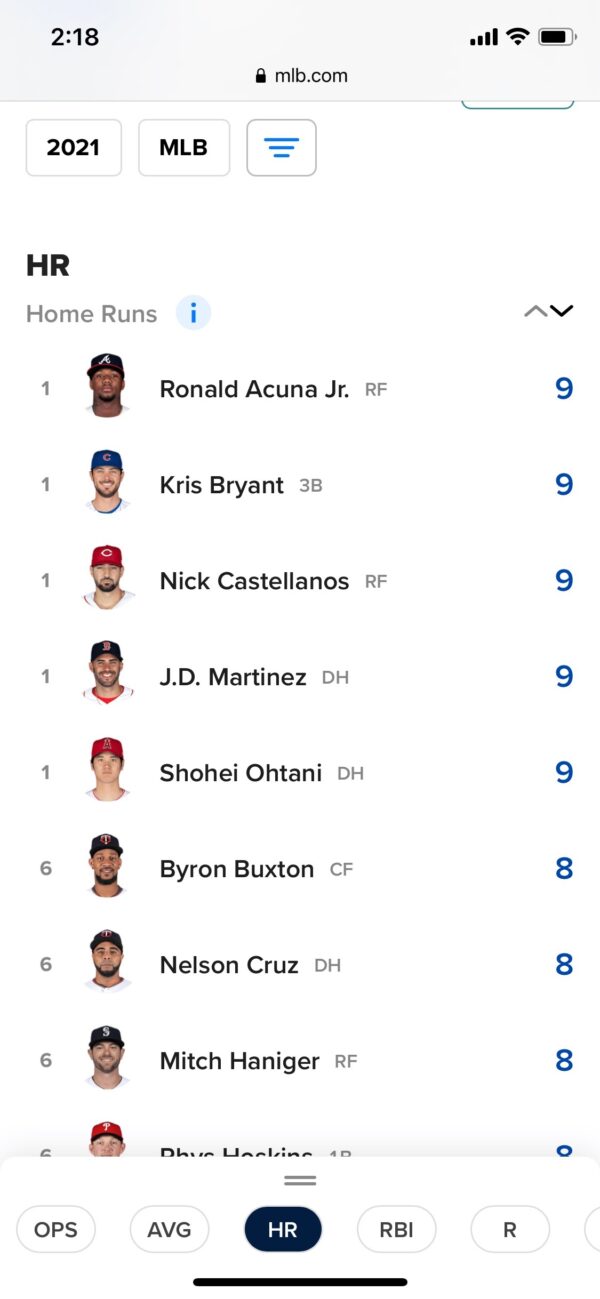Tap the lock icon in address bar
Screen dimensions: 600x1299
pos(262,76)
